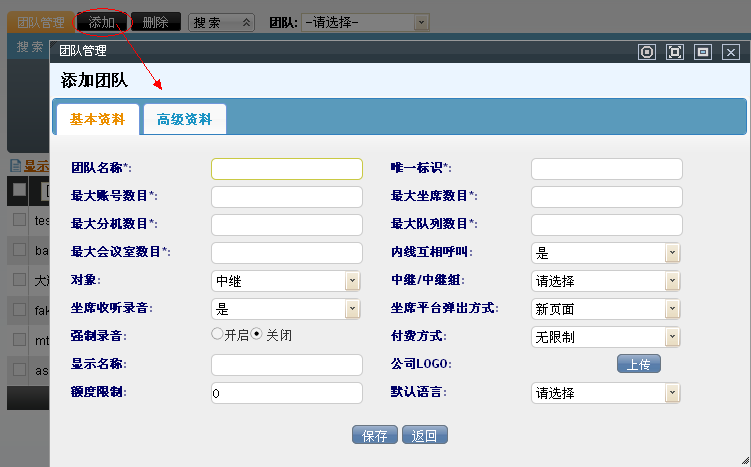Click the document icon beside 显示 link
Image resolution: width=751 pixels, height=467 pixels.
pos(15,166)
